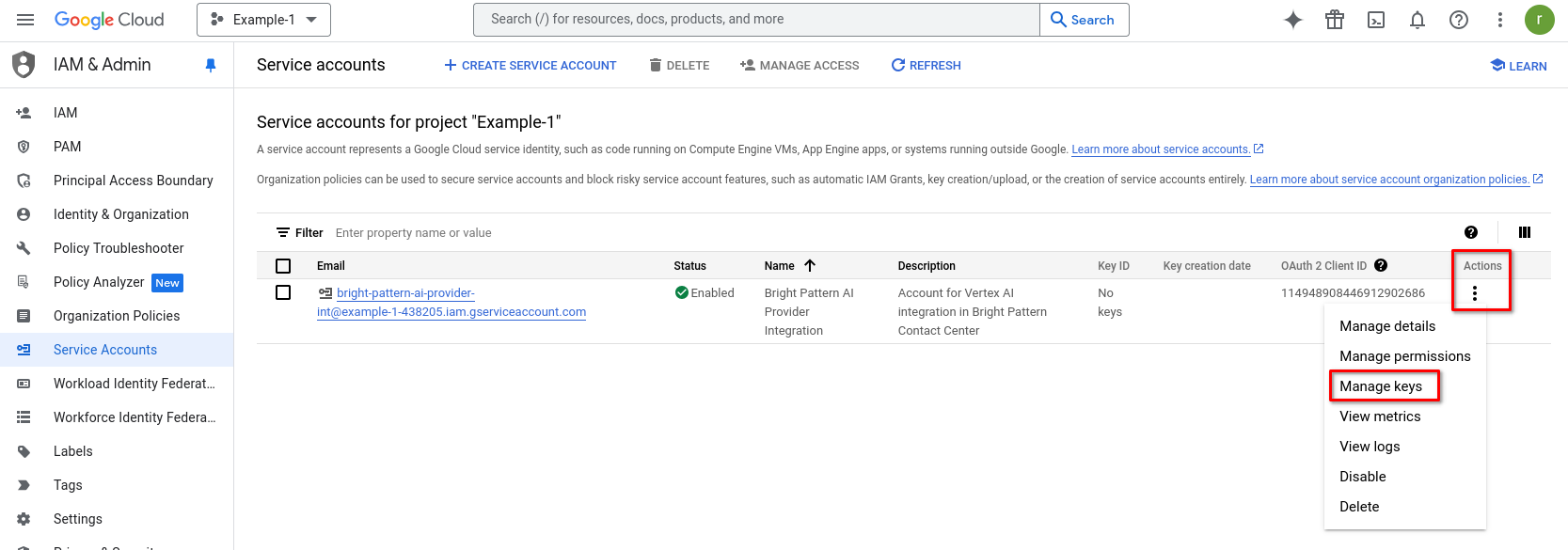Open Gemini AI sparkle assistant
This screenshot has width=1568, height=550.
tap(1293, 20)
